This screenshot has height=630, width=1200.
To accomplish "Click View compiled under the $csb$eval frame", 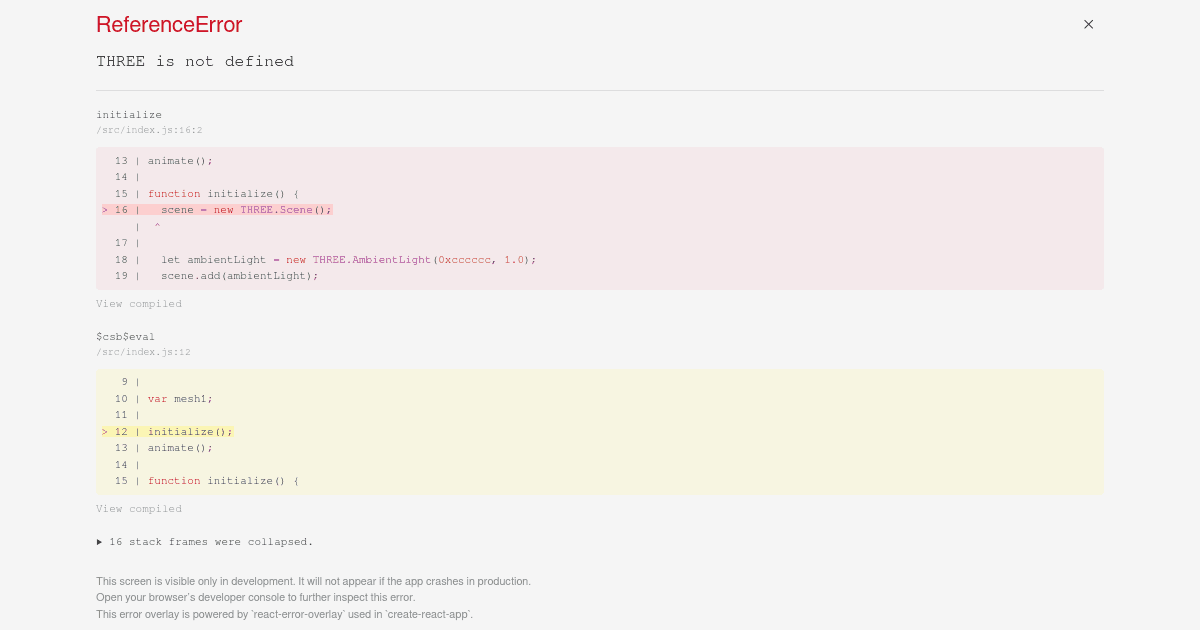I will 139,508.
